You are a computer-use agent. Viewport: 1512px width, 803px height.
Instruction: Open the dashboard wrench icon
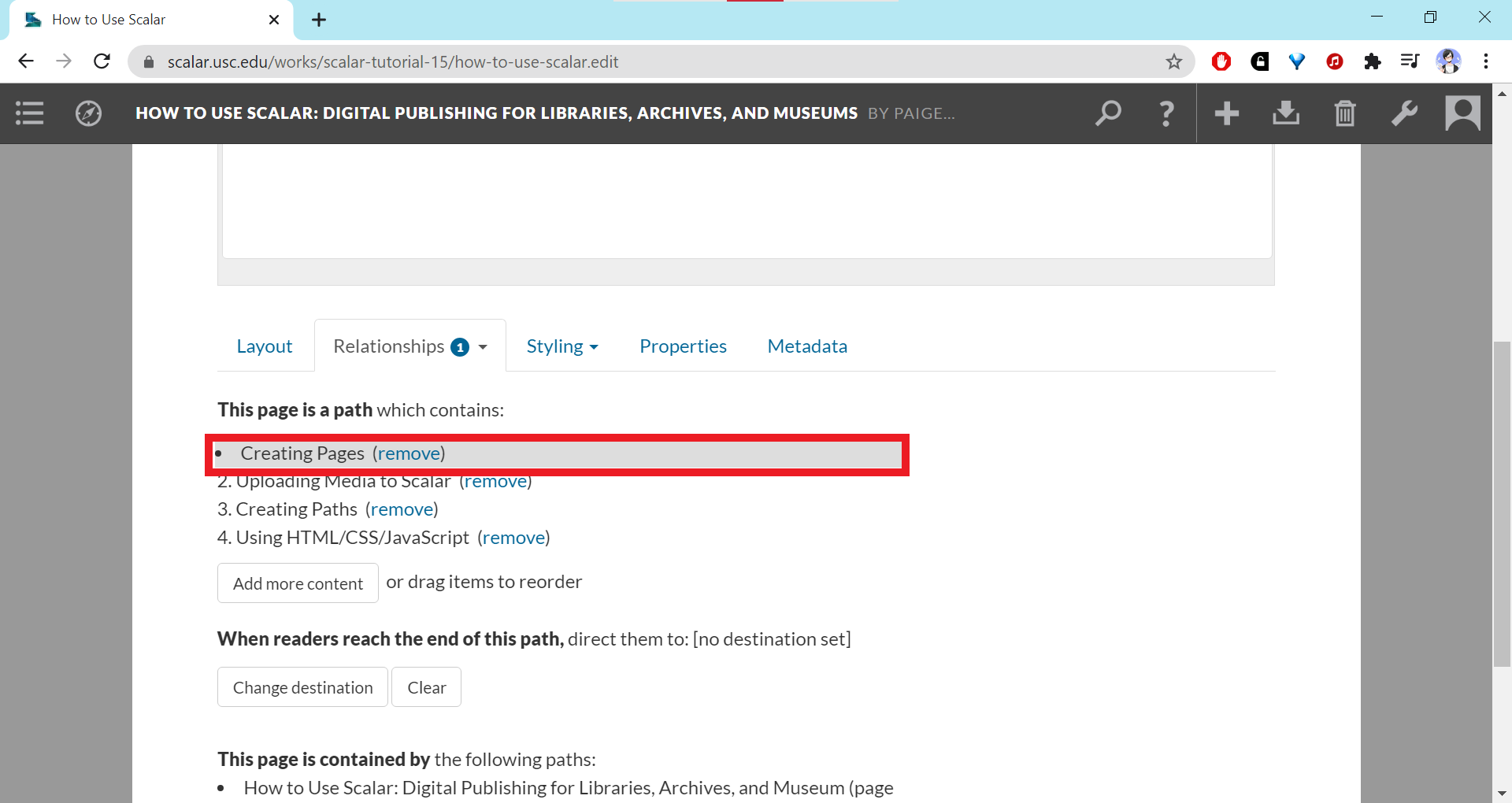[1404, 113]
